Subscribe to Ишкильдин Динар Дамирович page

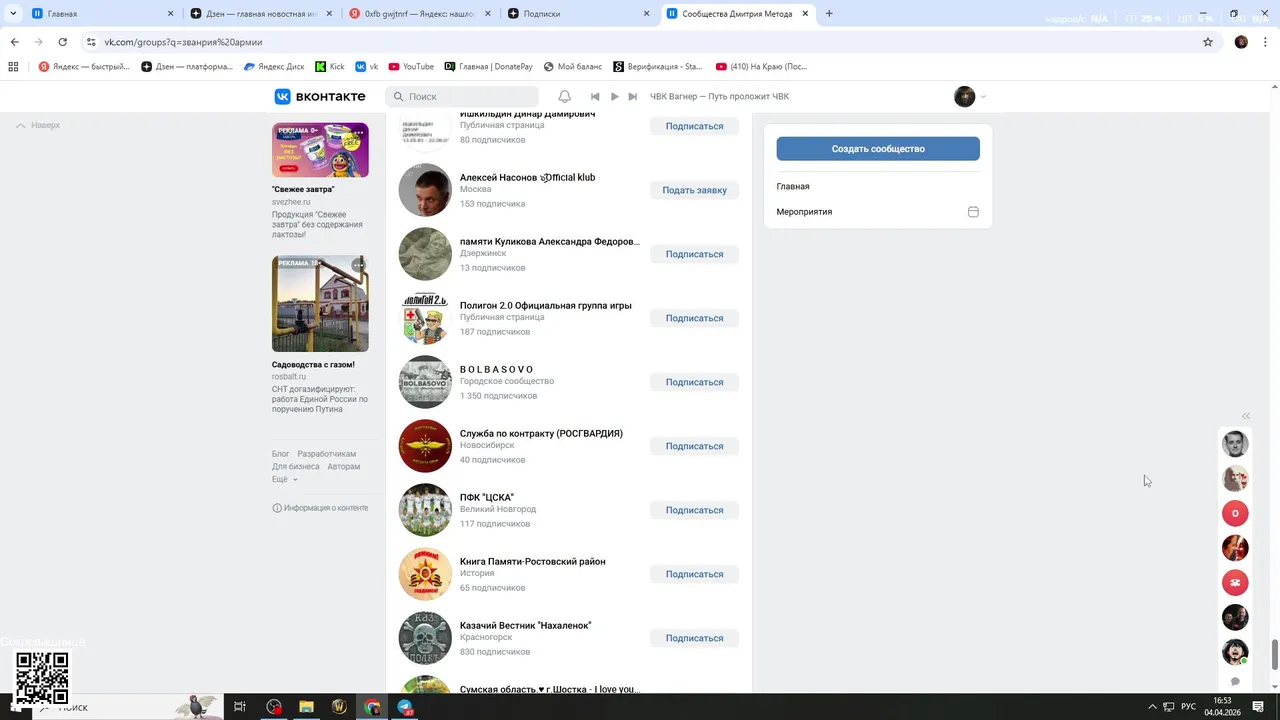[694, 126]
